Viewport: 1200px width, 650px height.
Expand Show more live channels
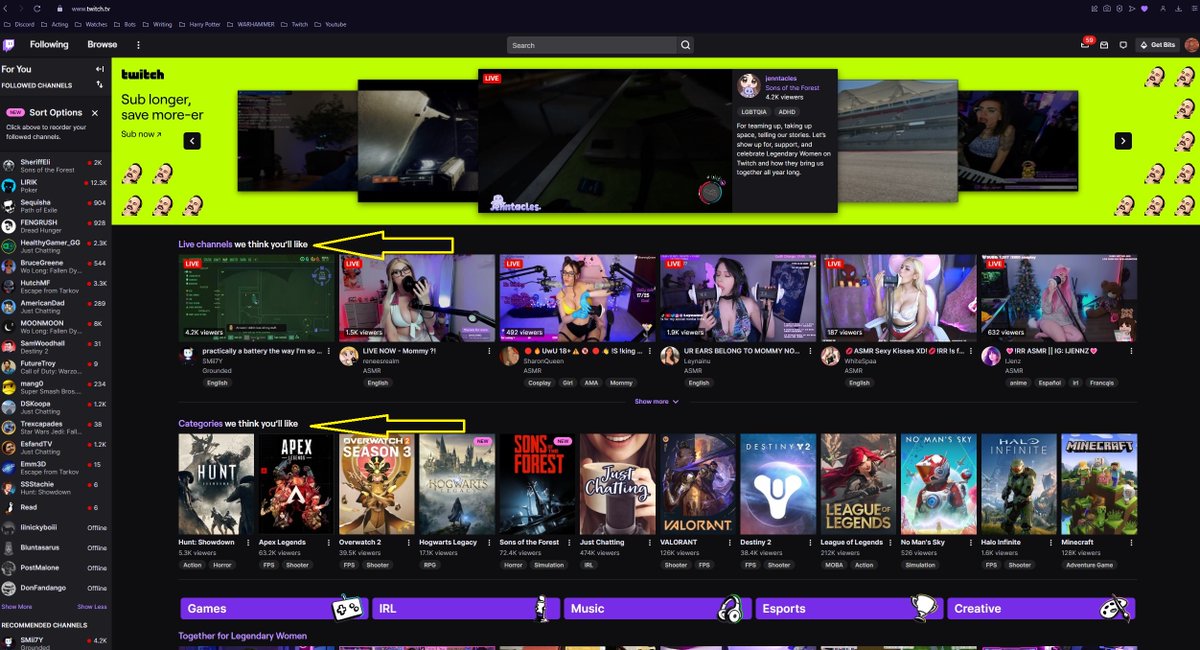click(656, 402)
